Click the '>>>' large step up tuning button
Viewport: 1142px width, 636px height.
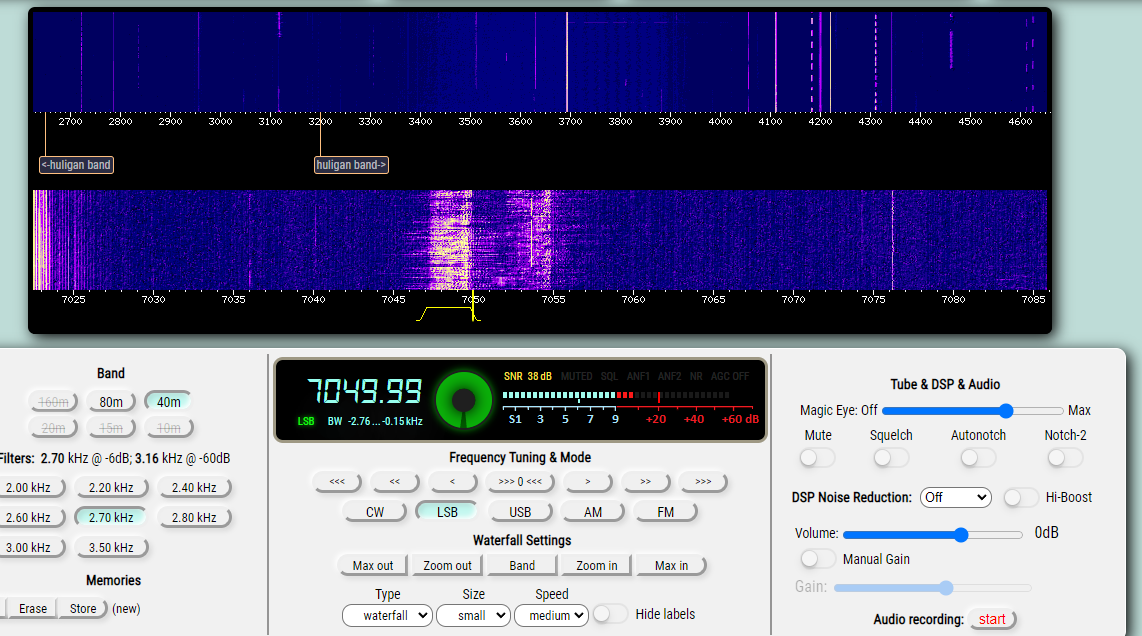pos(703,482)
